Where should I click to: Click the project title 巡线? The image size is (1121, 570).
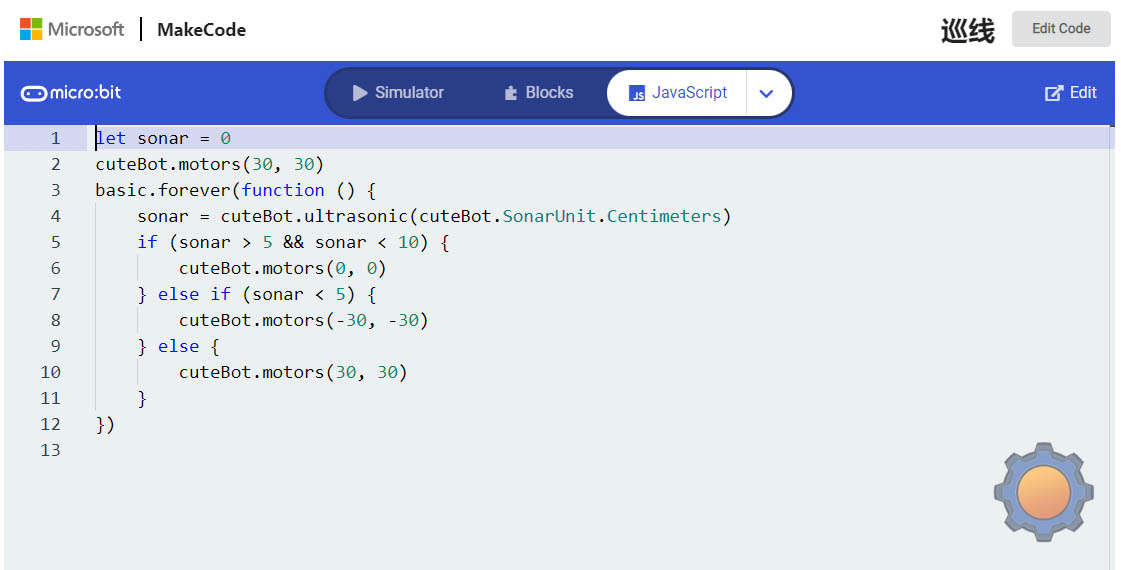tap(967, 30)
